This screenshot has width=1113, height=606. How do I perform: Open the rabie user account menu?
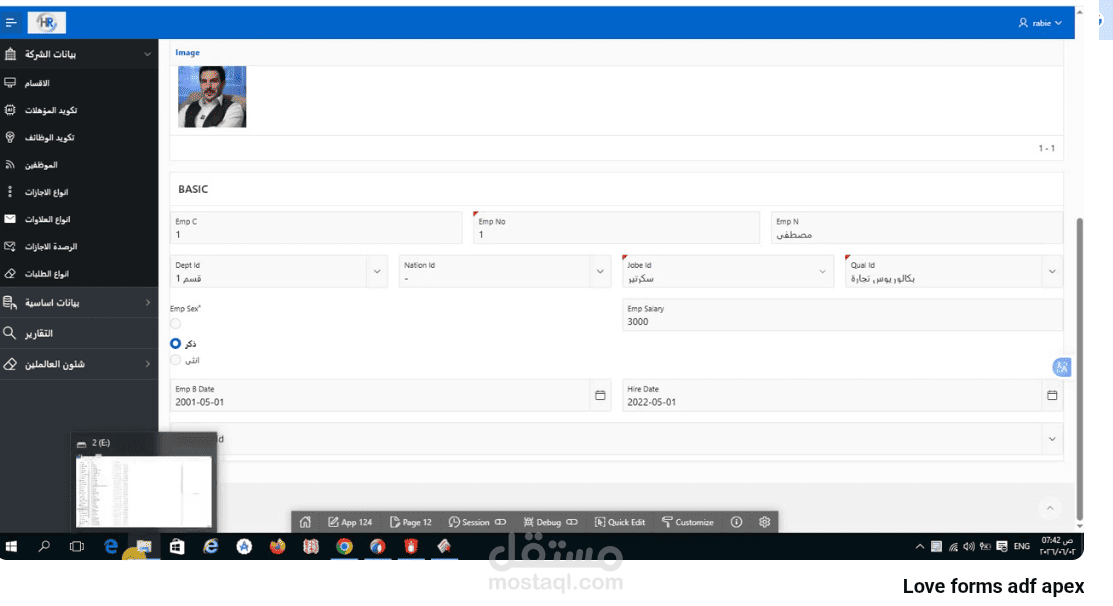[1041, 23]
